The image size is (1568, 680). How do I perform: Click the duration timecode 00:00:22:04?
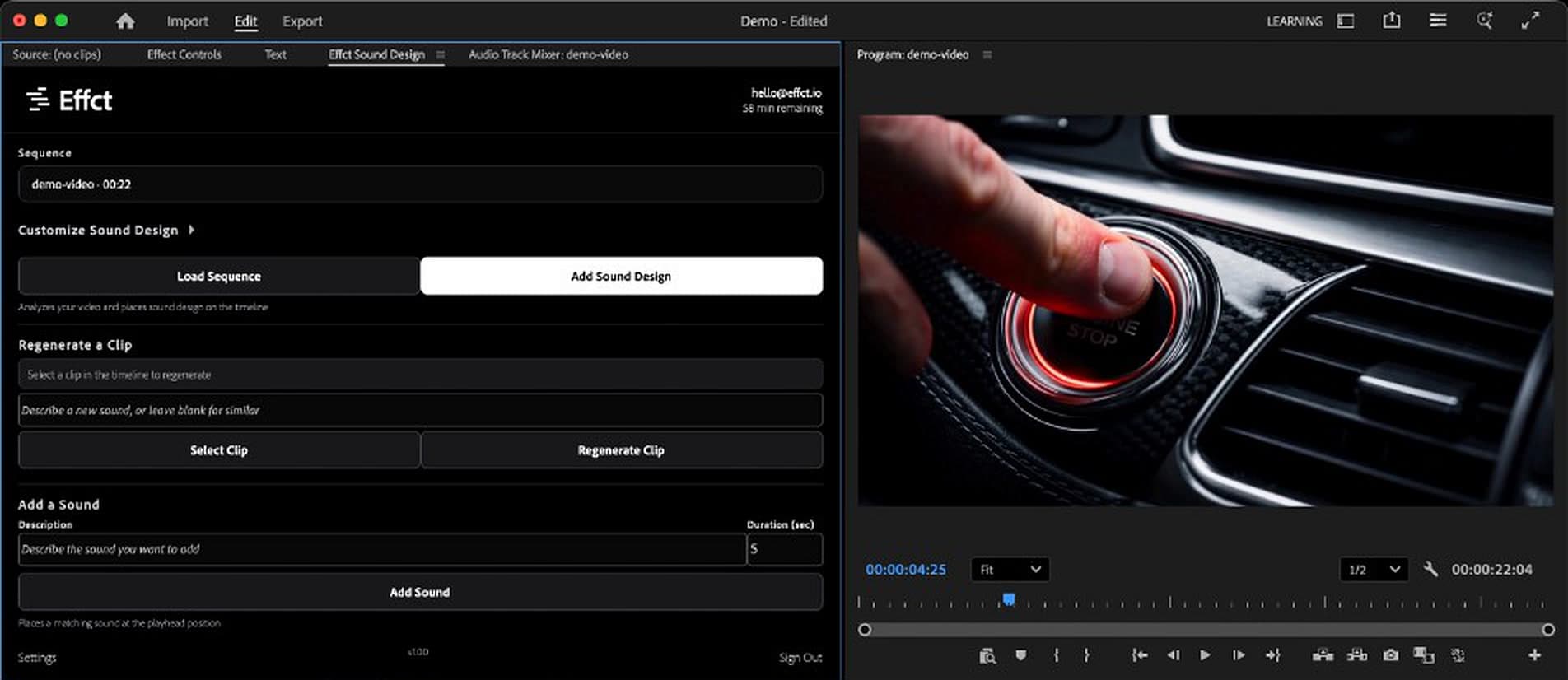[x=1491, y=570]
